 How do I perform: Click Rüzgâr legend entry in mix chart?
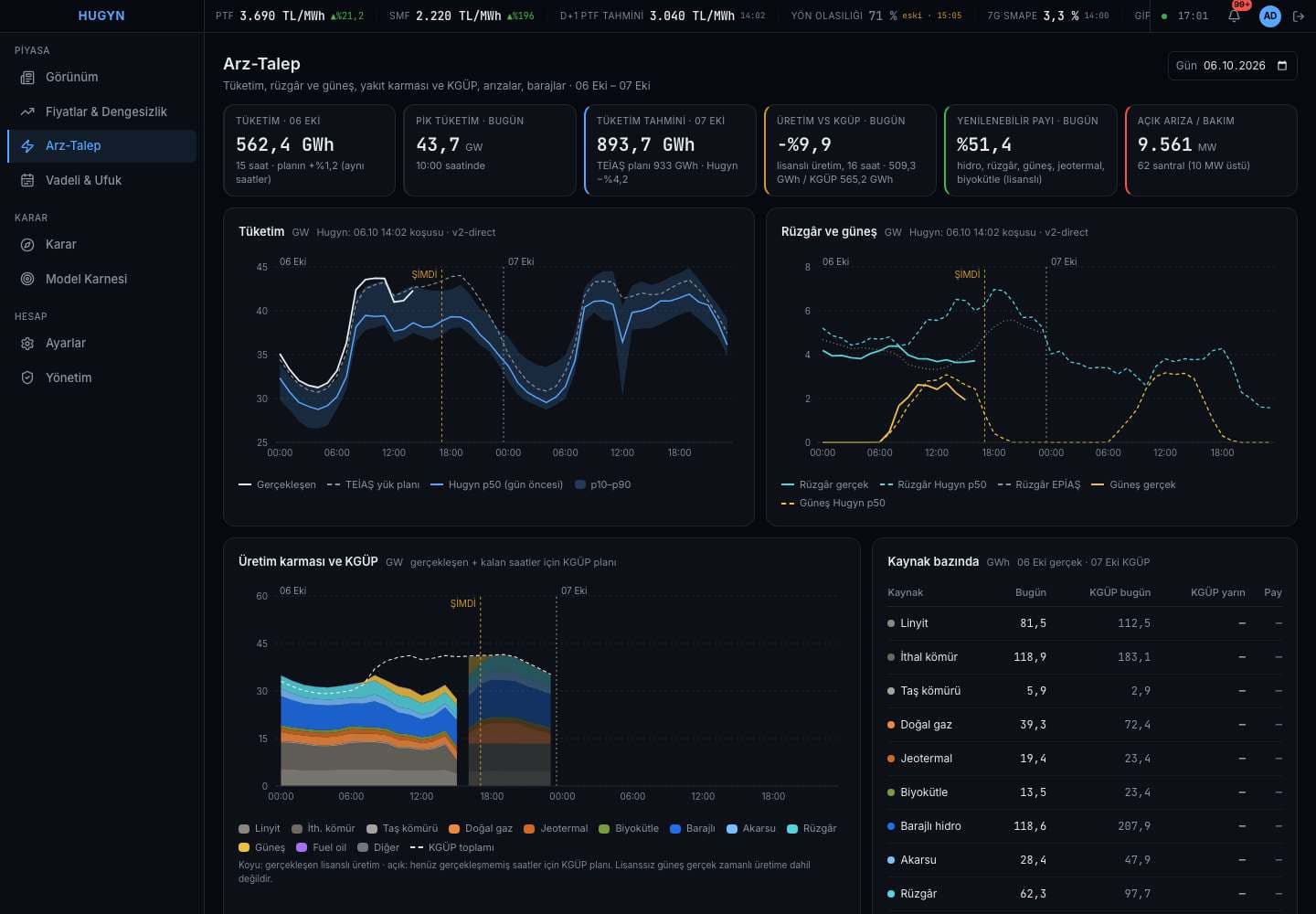point(812,829)
